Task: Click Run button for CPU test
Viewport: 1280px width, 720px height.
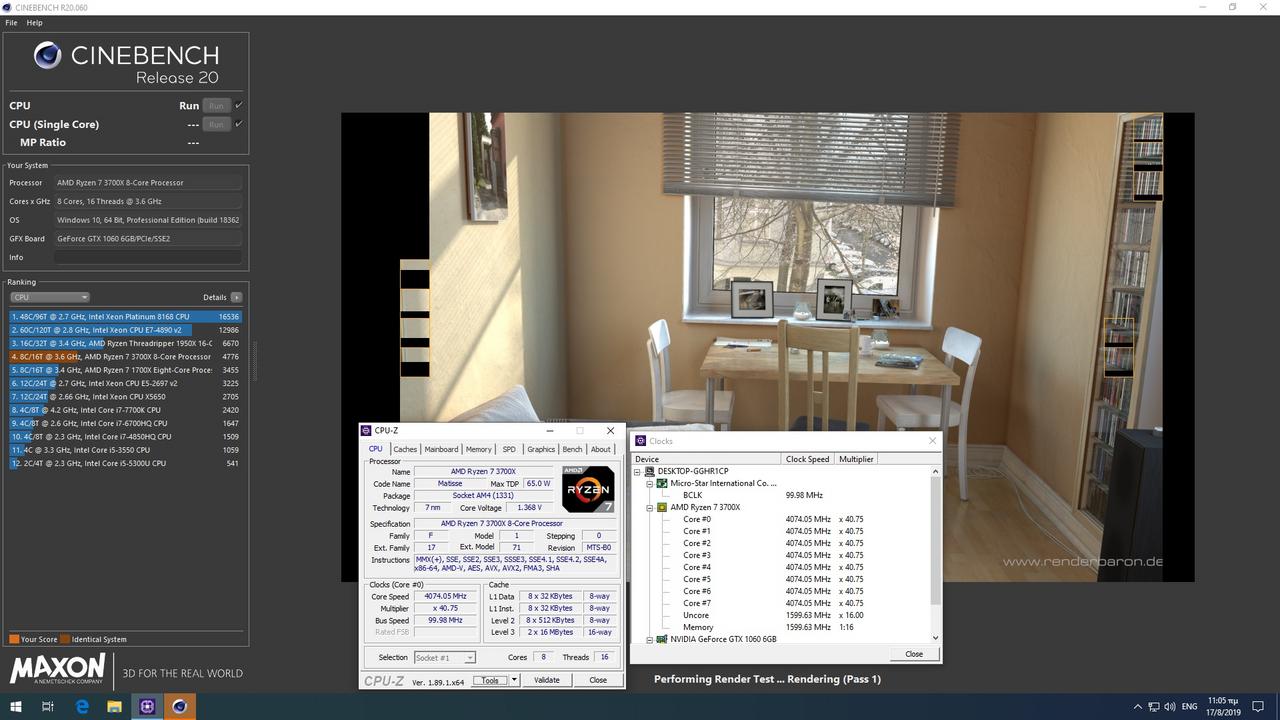Action: click(215, 105)
